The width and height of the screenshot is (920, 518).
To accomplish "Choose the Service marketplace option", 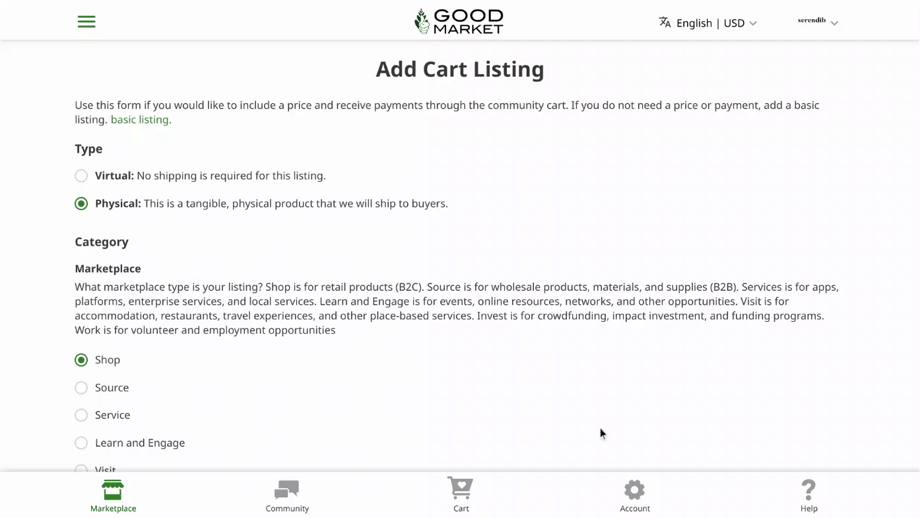I will [81, 415].
